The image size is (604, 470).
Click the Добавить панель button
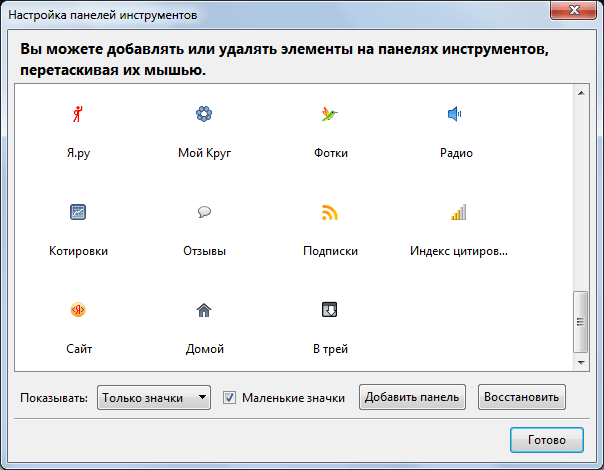coord(412,397)
